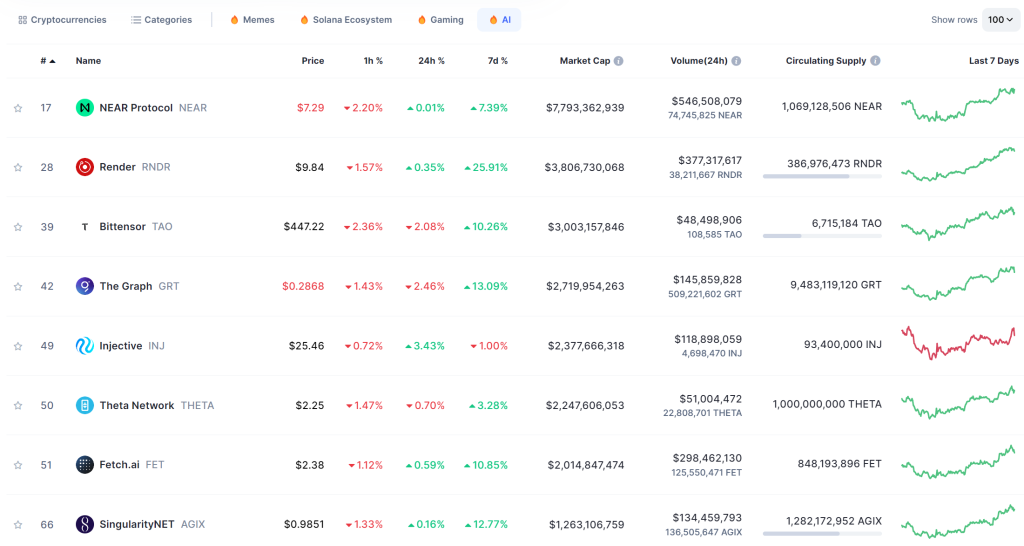Open the Injective 7-day sparkline chart

pos(958,344)
